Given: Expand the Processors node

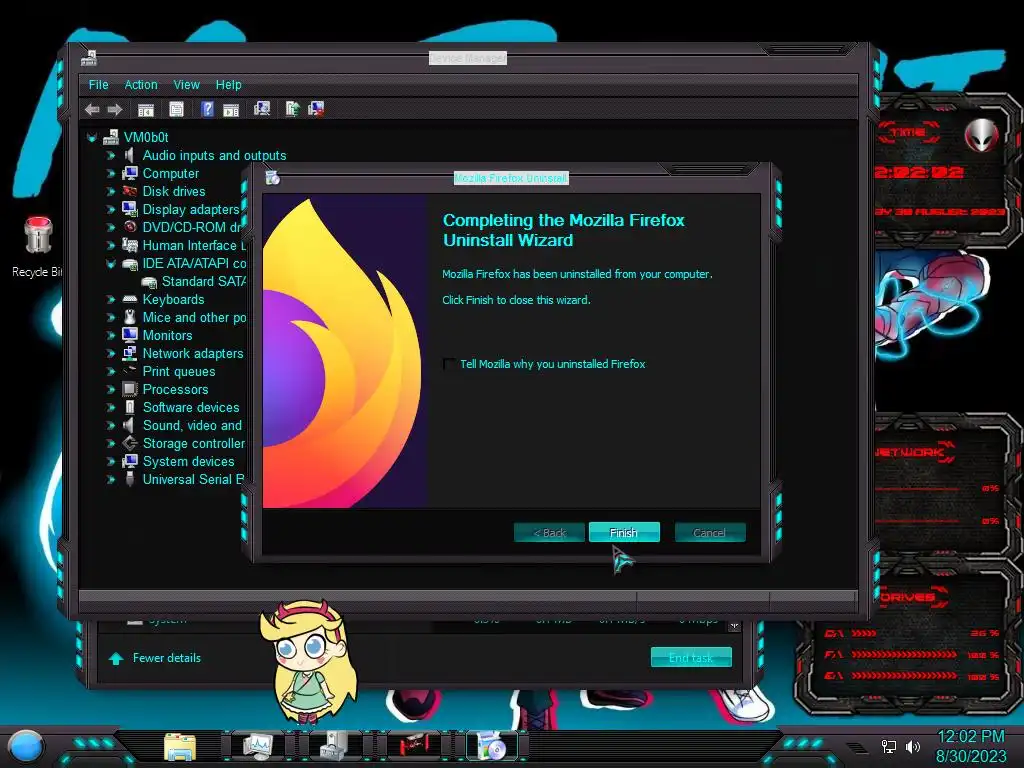Looking at the screenshot, I should pos(110,389).
